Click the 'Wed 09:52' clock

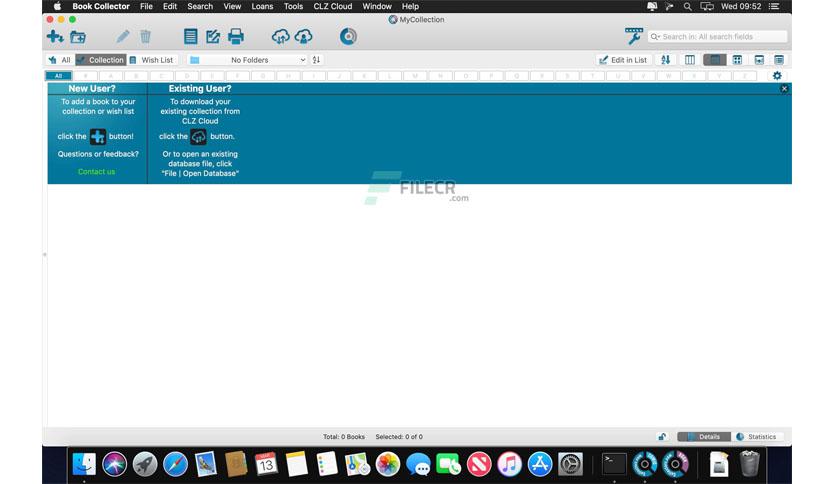[741, 6]
